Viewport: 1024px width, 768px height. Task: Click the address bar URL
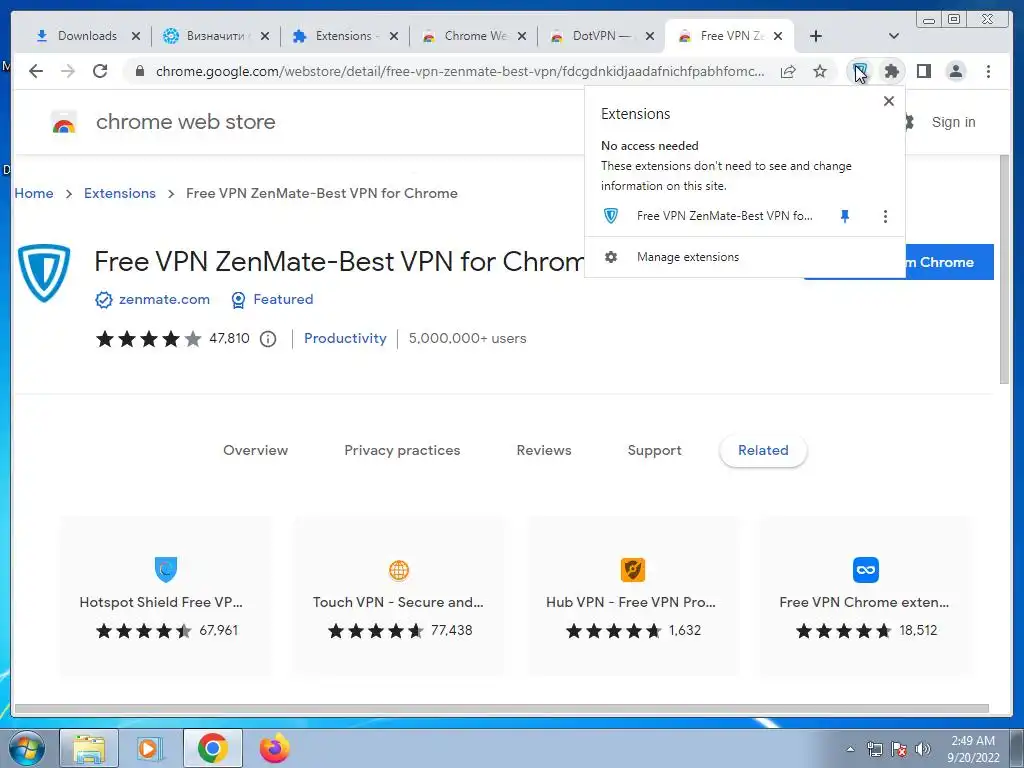460,71
